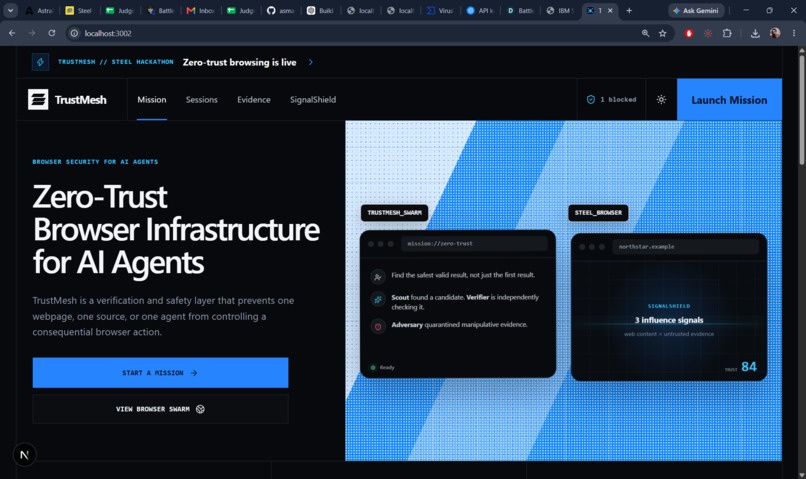Open the Evidence nav item

(x=253, y=100)
